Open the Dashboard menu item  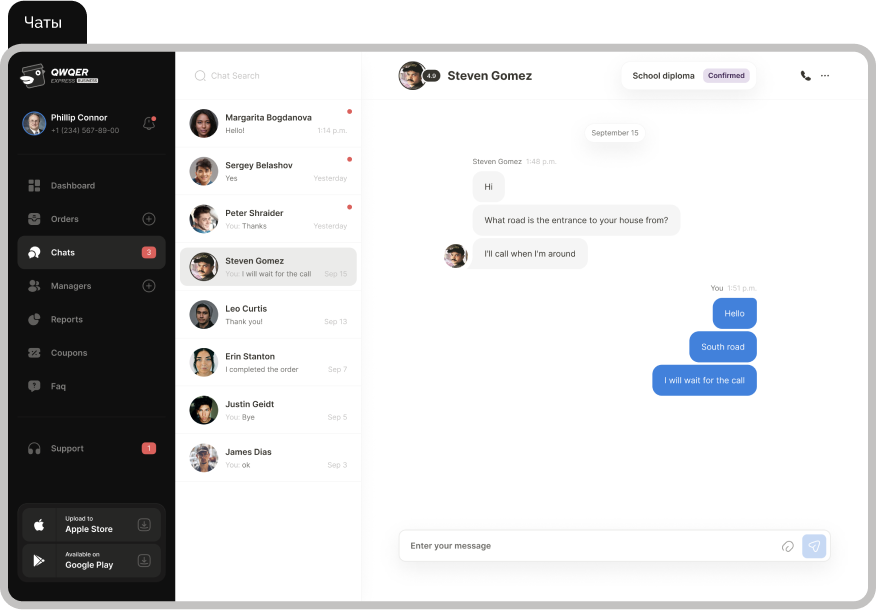pos(72,186)
